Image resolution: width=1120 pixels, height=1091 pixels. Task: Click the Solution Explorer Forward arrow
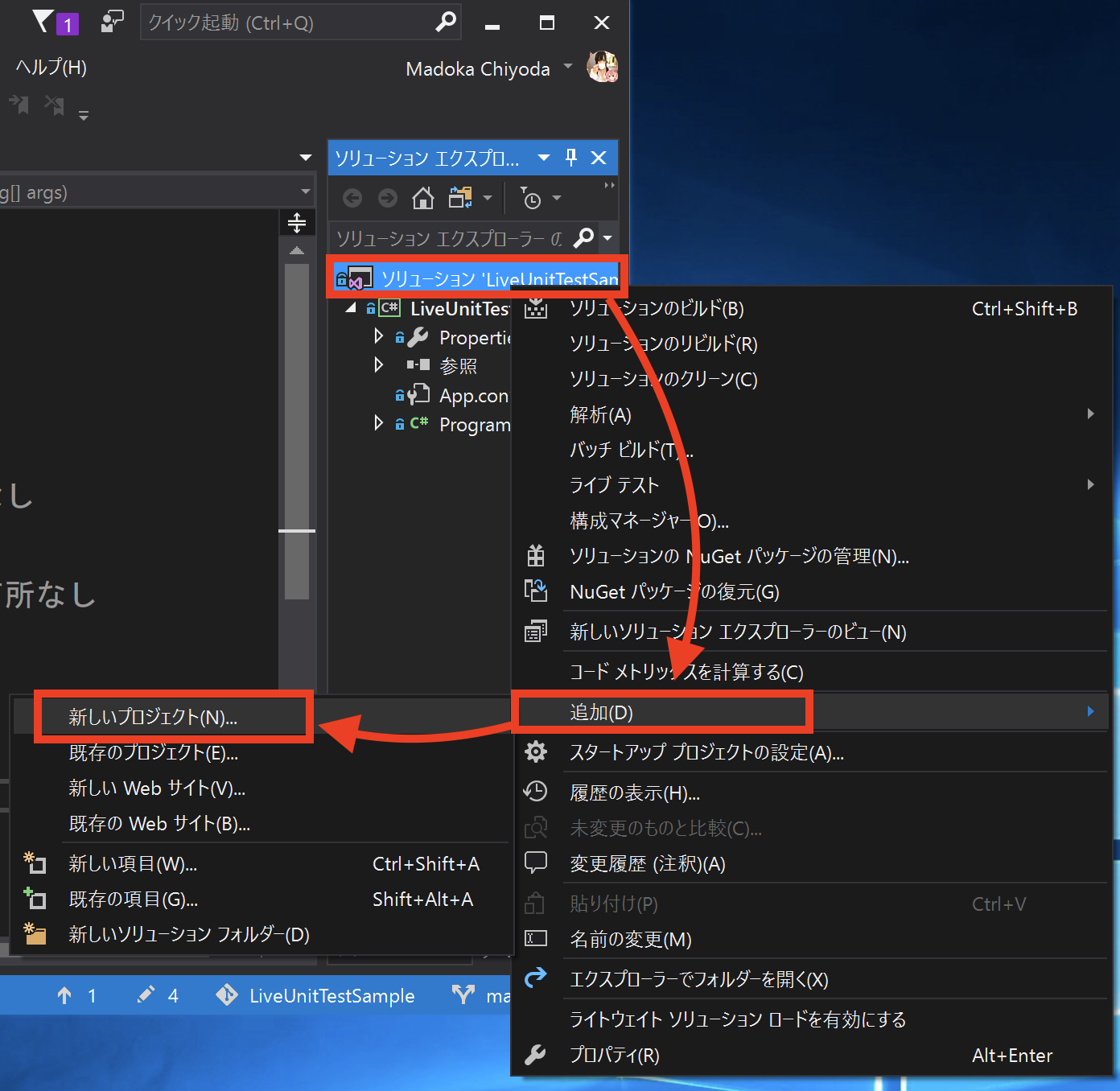tap(388, 198)
